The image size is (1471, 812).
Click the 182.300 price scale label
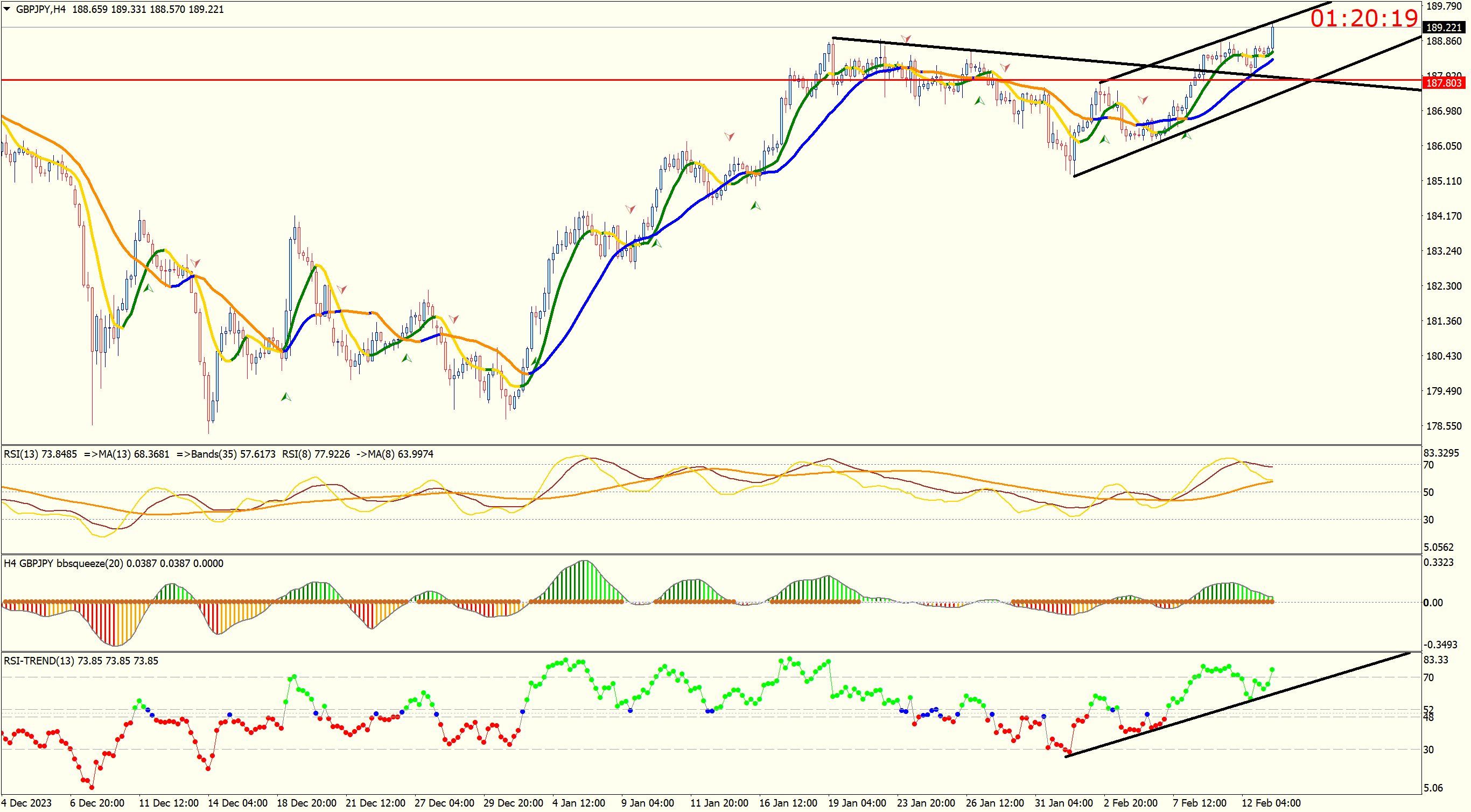tap(1444, 286)
